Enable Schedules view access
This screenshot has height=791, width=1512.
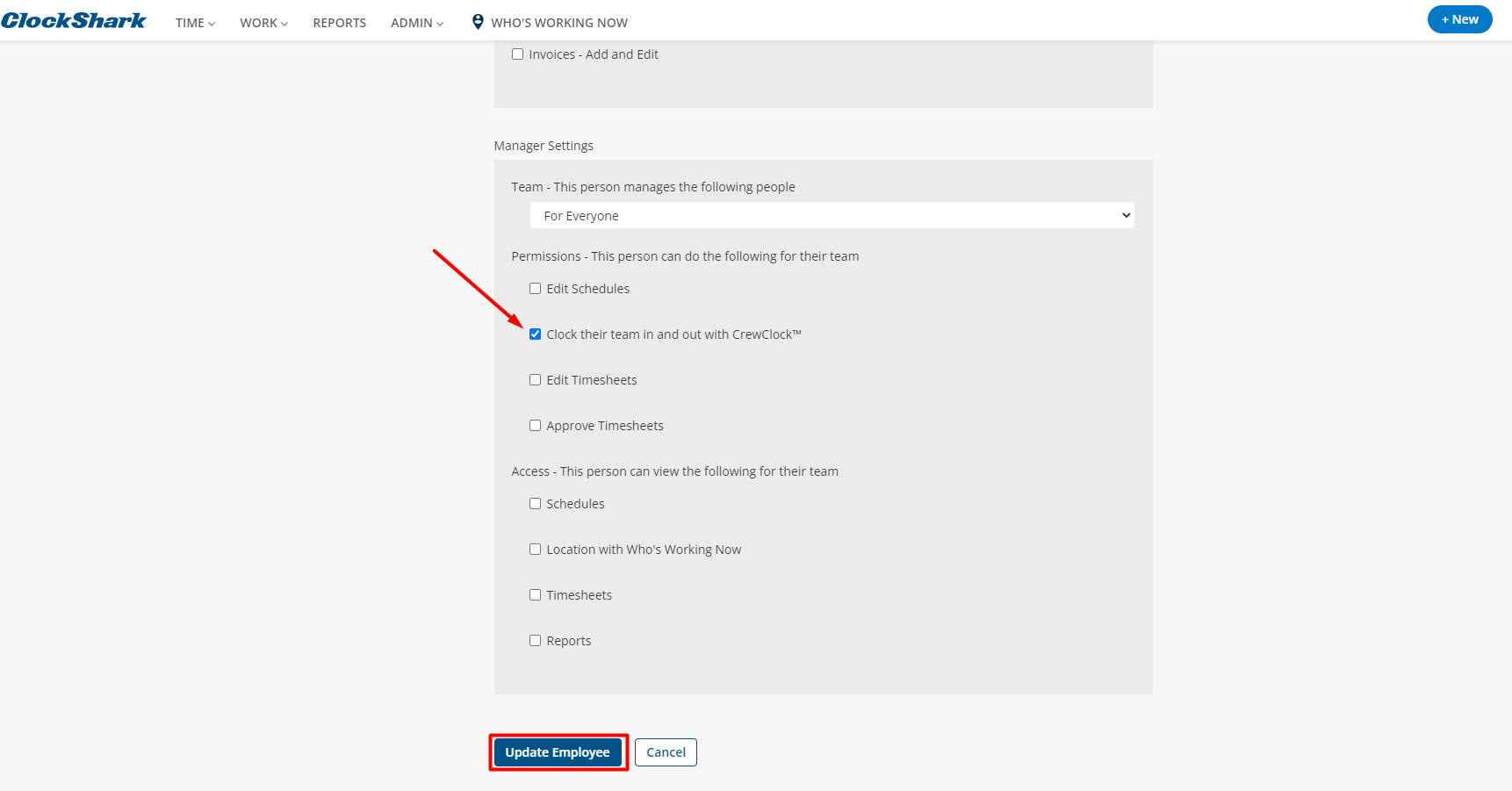tap(535, 504)
